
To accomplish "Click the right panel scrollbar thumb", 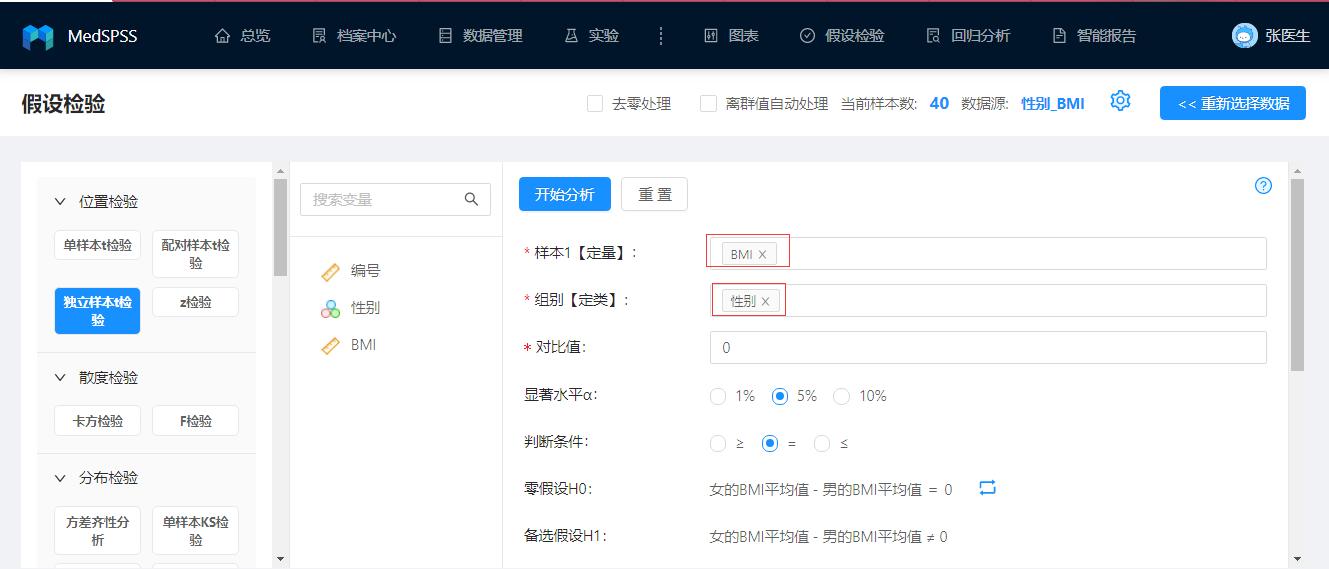I will 1297,275.
